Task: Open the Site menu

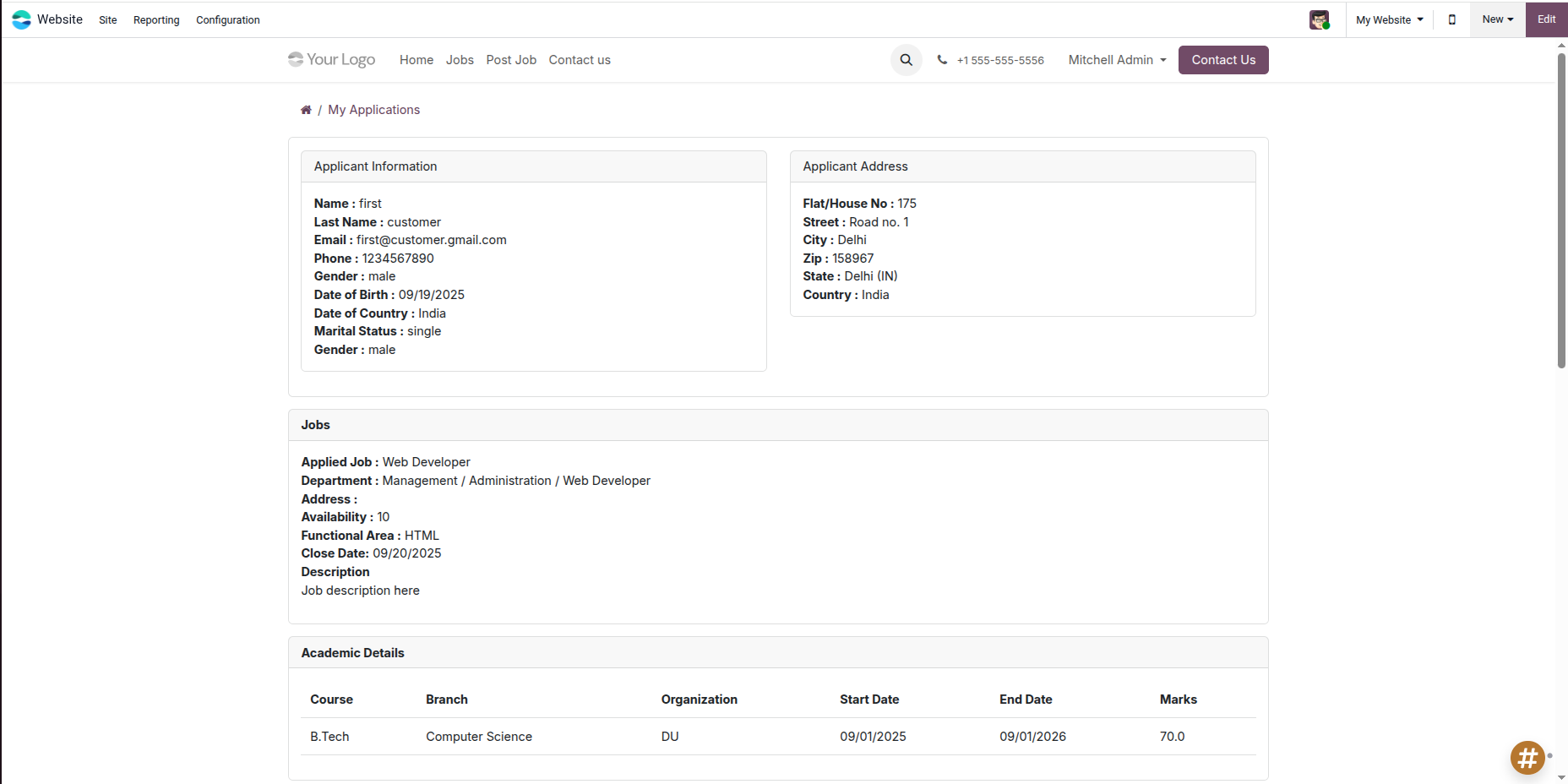Action: (x=108, y=20)
